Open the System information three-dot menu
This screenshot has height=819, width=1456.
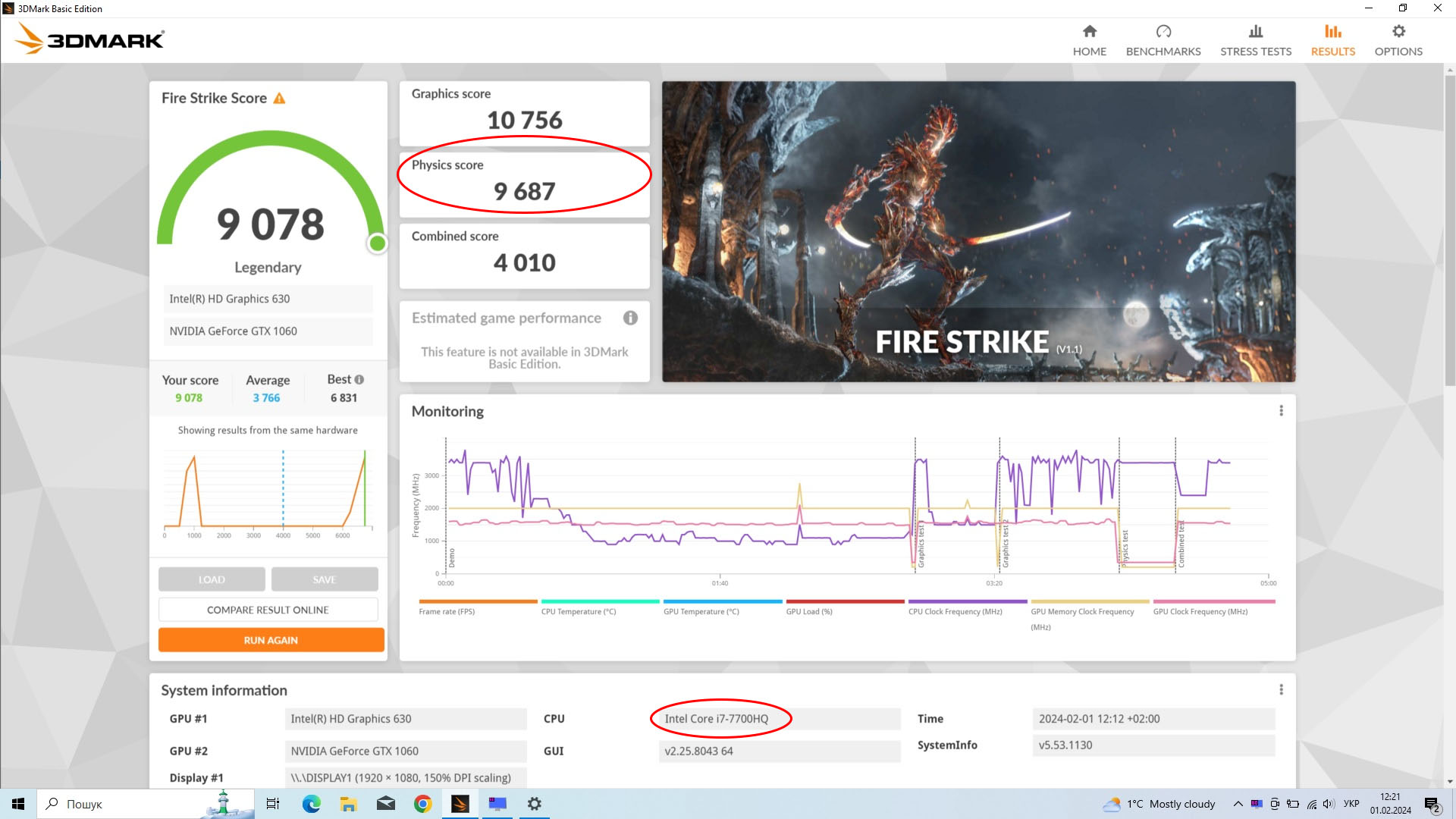click(1281, 689)
